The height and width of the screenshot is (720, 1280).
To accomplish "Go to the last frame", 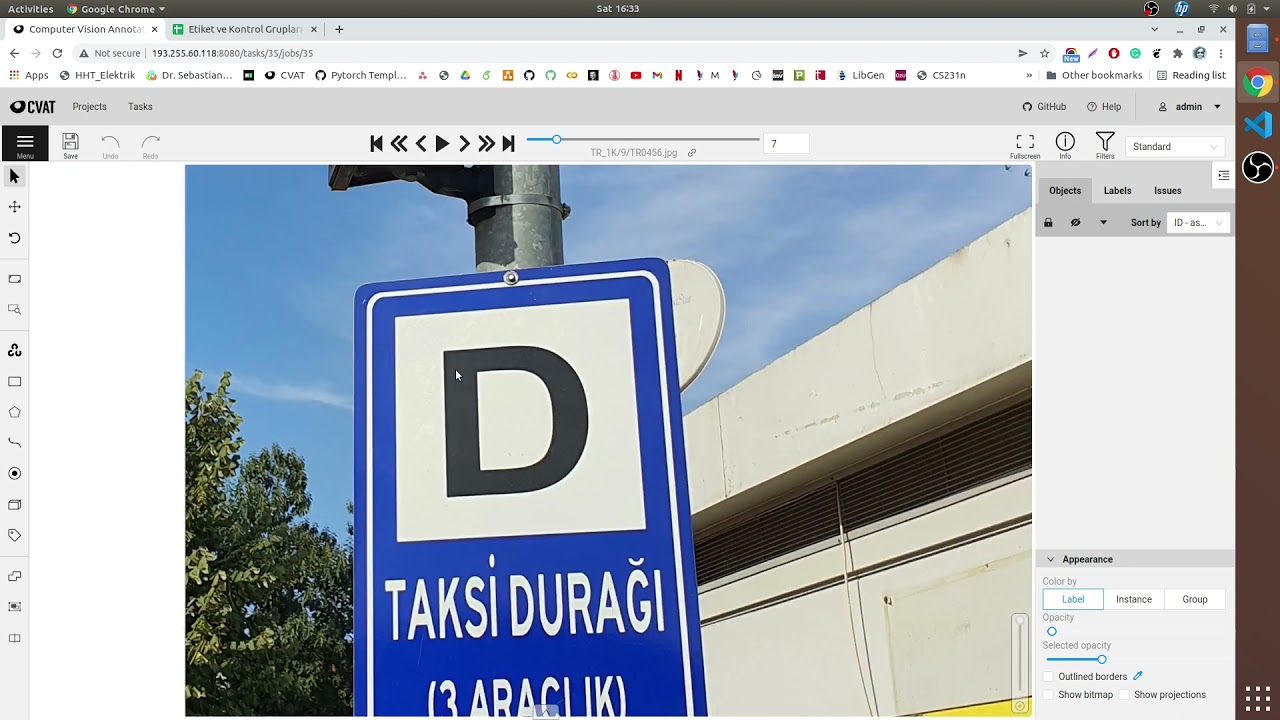I will click(x=508, y=144).
